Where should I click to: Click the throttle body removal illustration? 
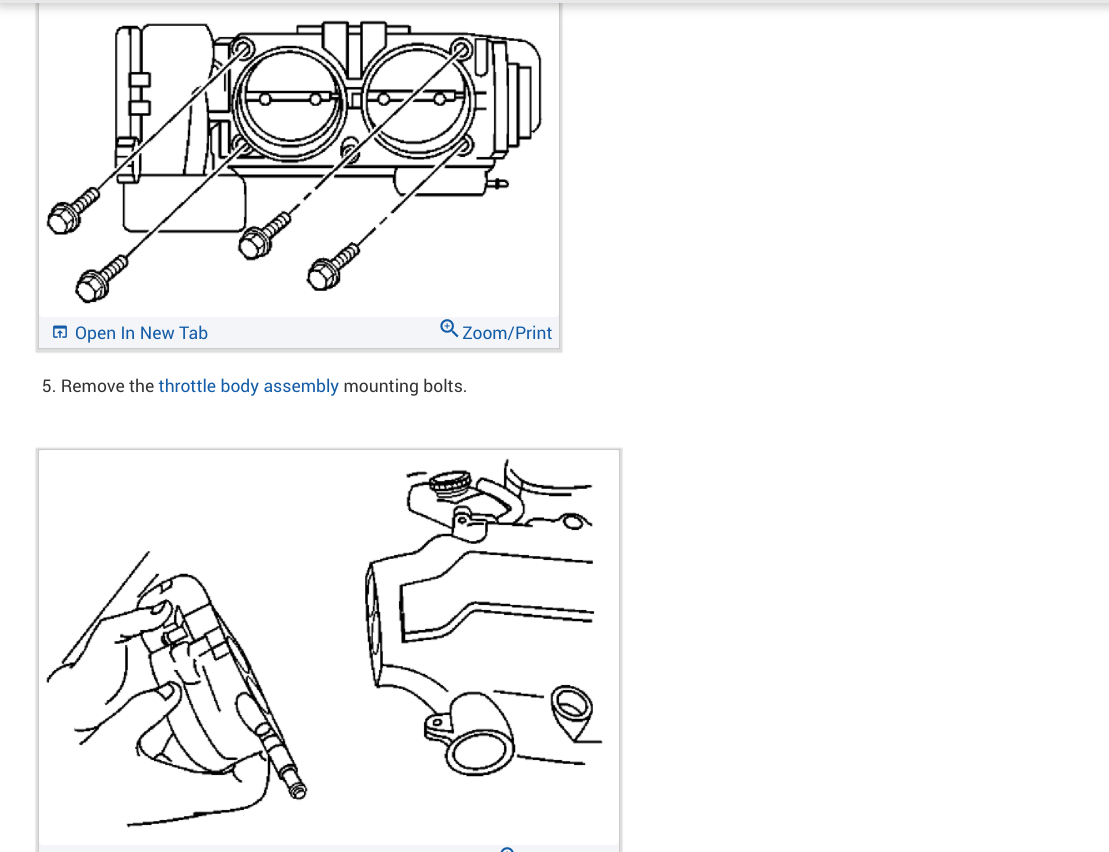click(329, 648)
